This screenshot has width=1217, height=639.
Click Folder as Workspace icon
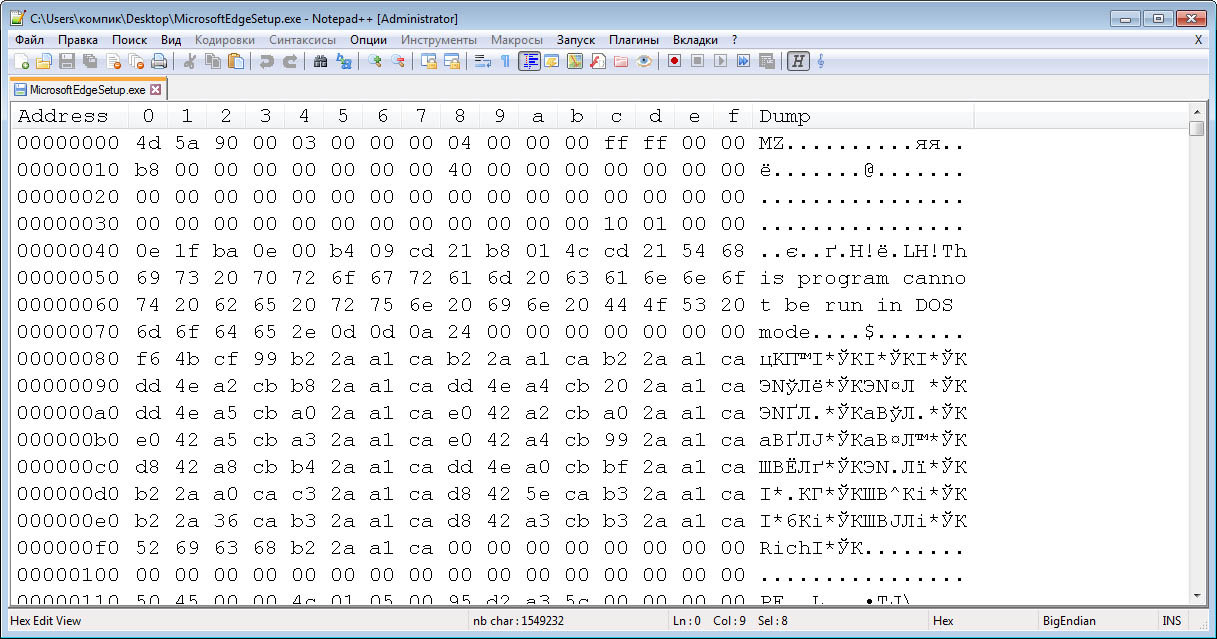621,61
